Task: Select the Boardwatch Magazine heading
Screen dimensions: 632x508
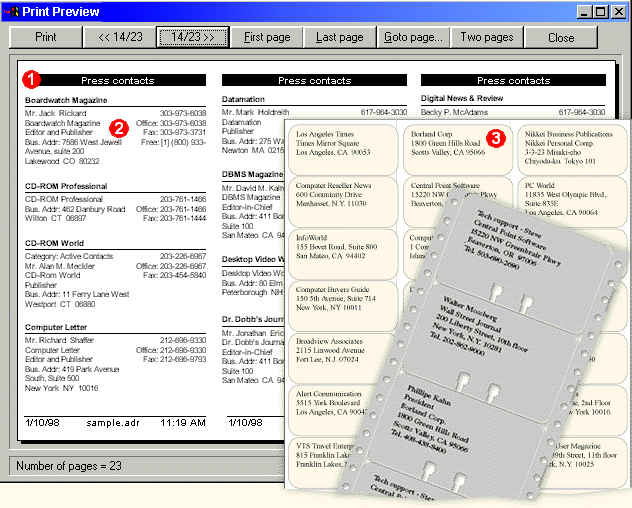Action: pos(66,100)
